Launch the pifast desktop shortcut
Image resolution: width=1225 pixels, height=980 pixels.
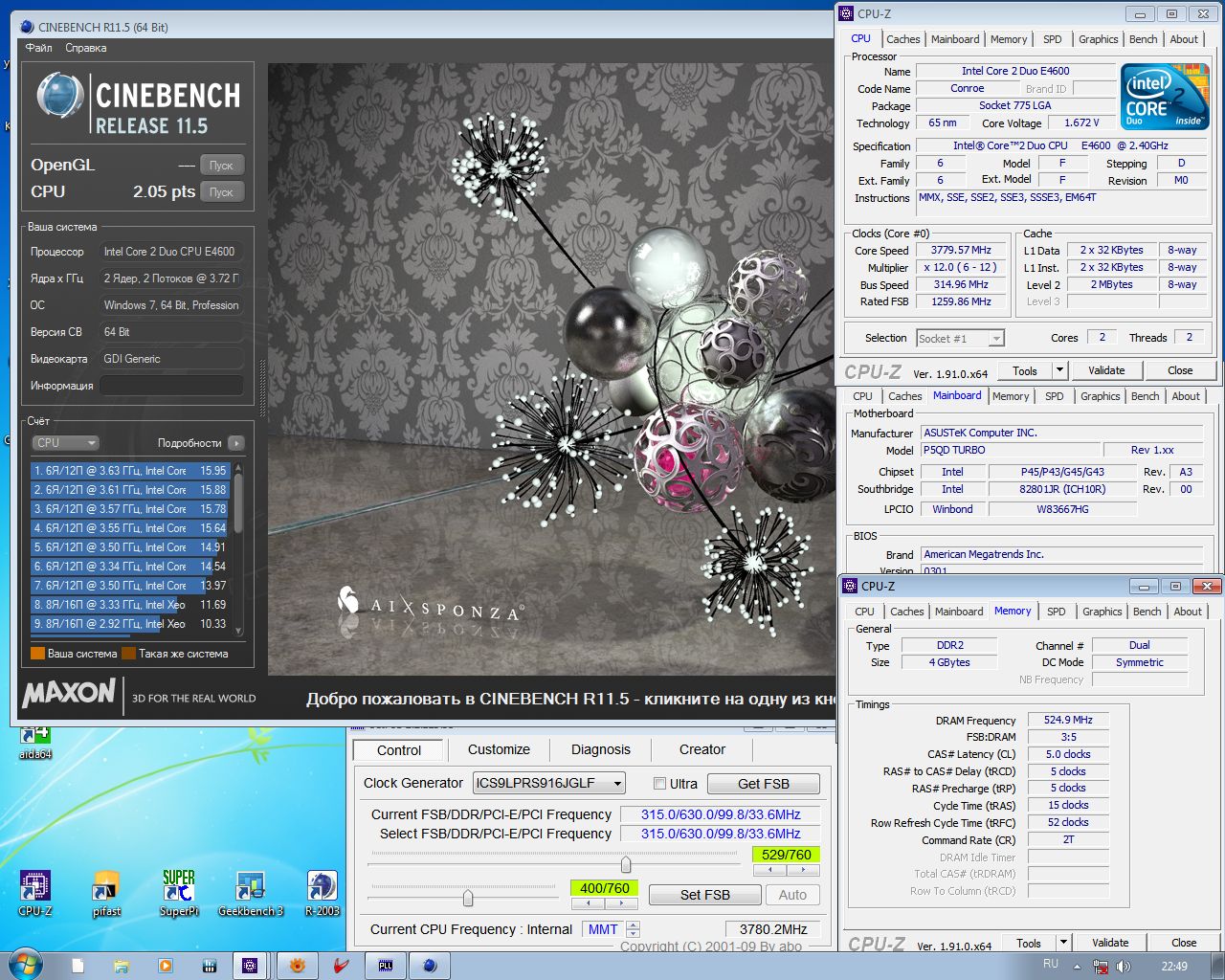(x=106, y=893)
